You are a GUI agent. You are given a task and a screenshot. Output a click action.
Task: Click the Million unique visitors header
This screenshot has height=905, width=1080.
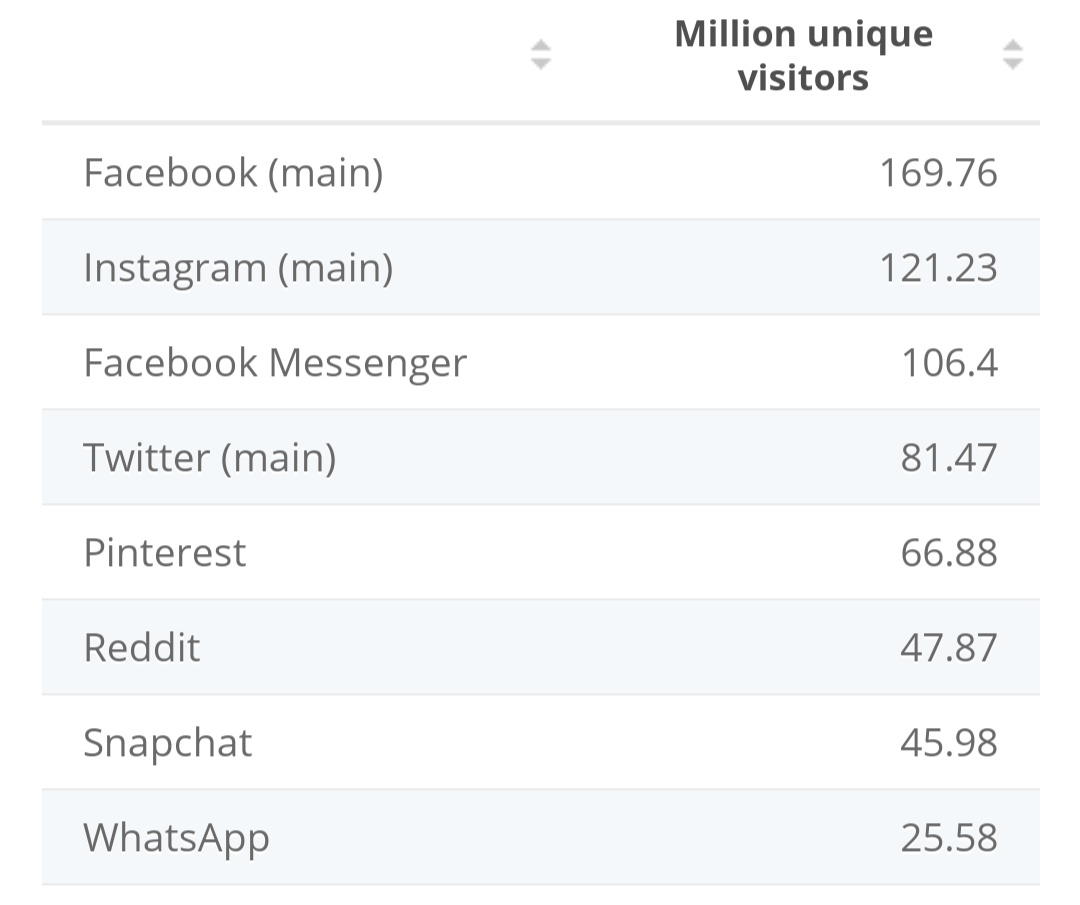803,55
